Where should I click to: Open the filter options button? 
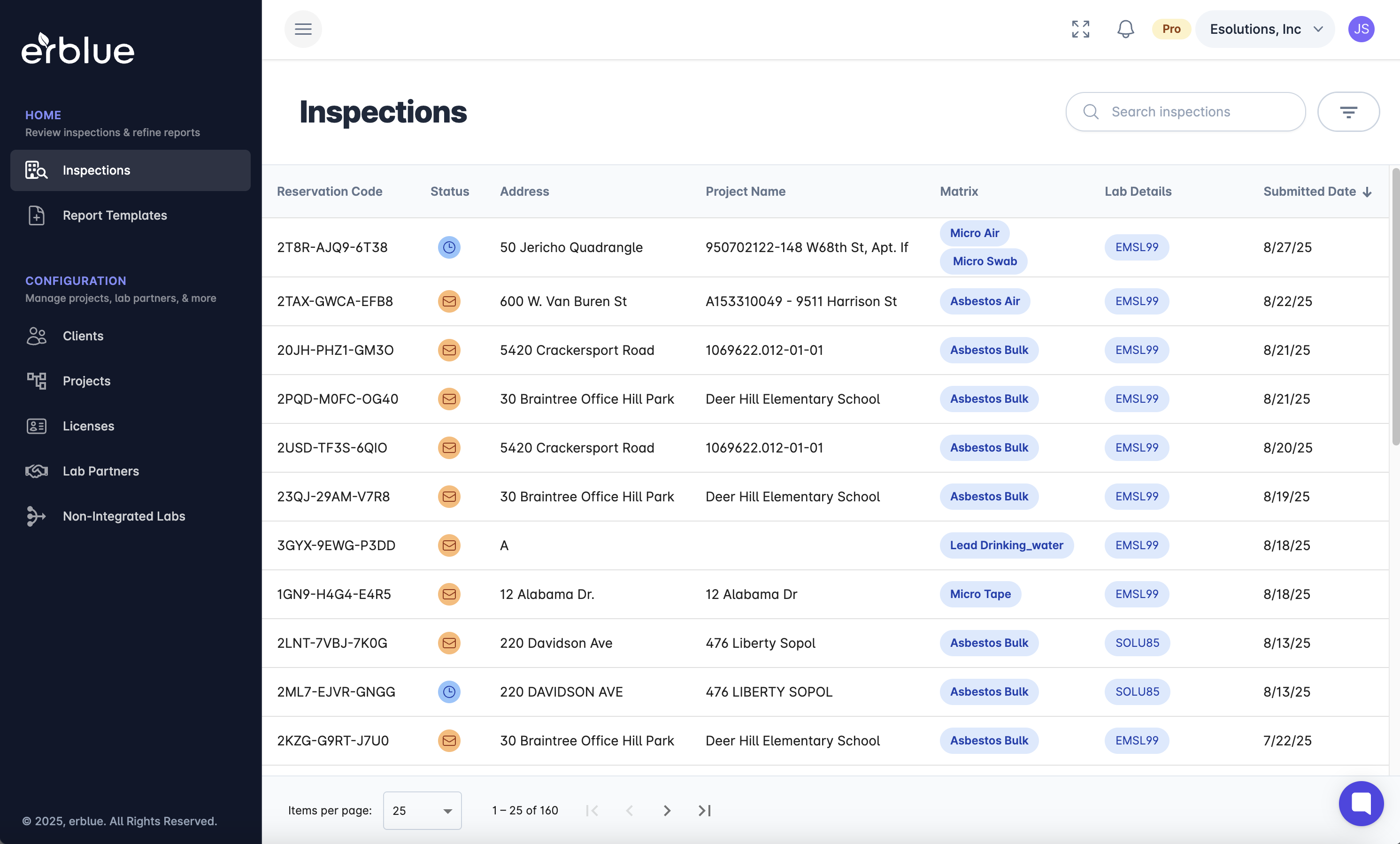[x=1348, y=112]
